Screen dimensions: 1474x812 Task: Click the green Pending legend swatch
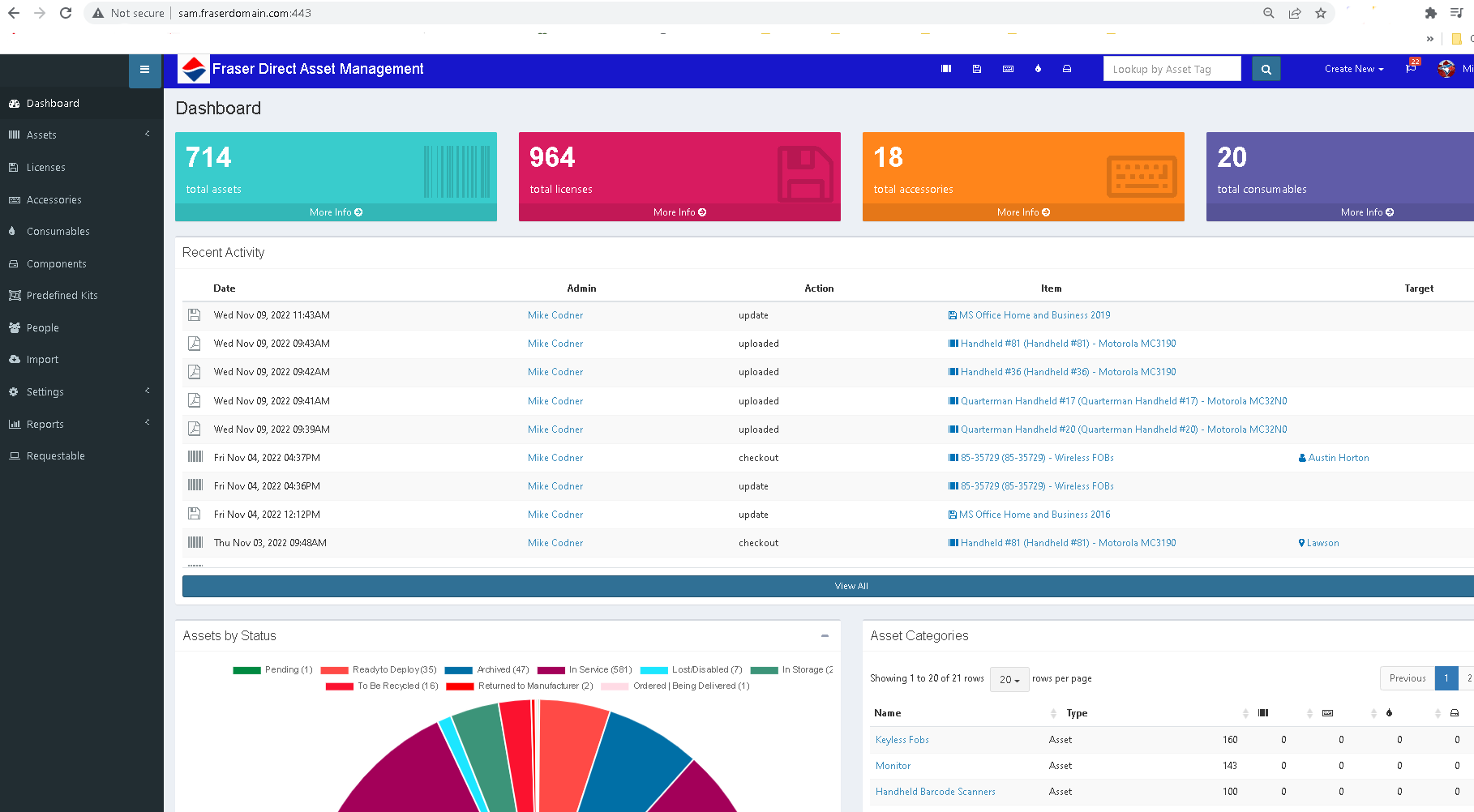[x=246, y=669]
